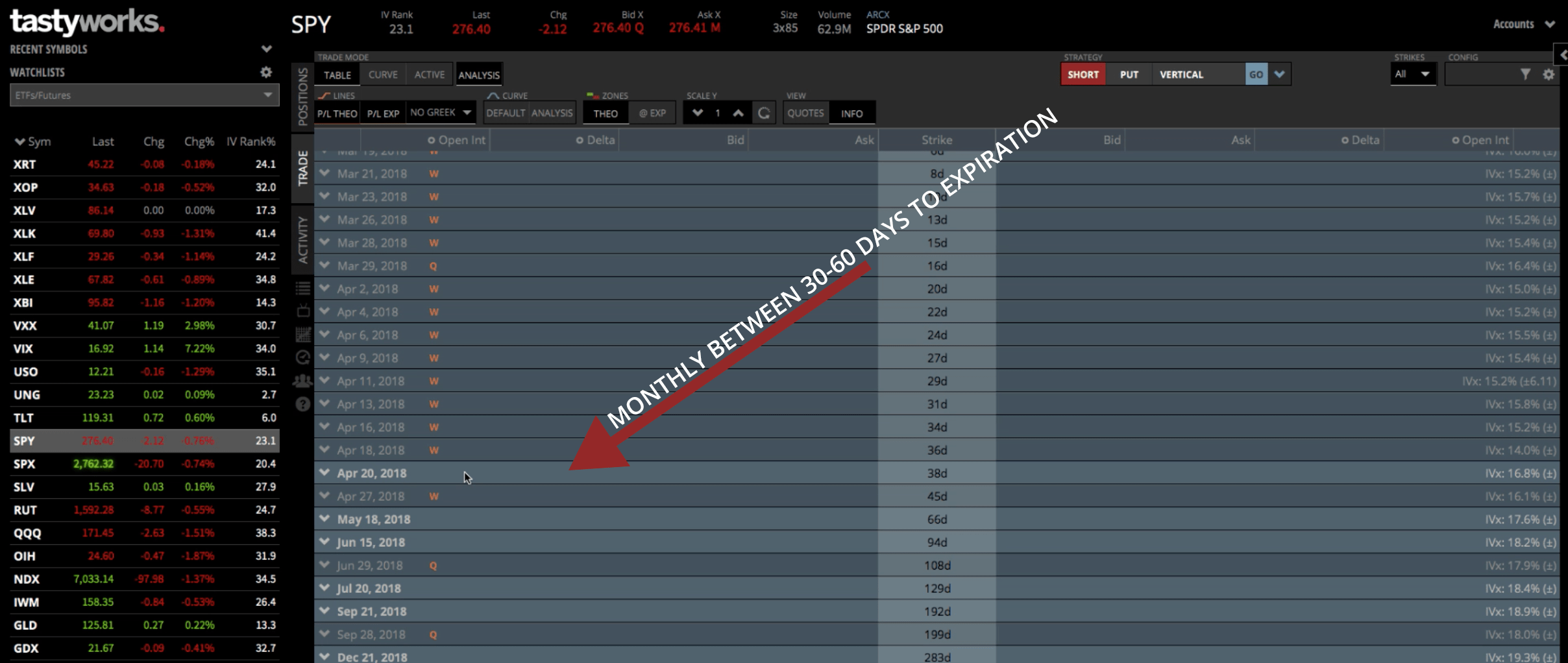Select TLT row in watchlist
1568x663 pixels.
(x=144, y=418)
